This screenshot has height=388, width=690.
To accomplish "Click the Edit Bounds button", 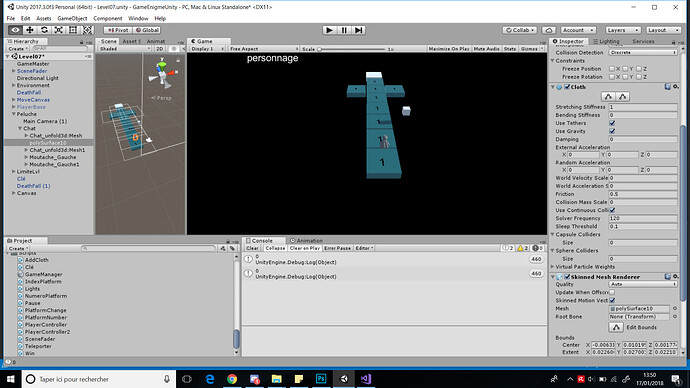I will point(616,327).
